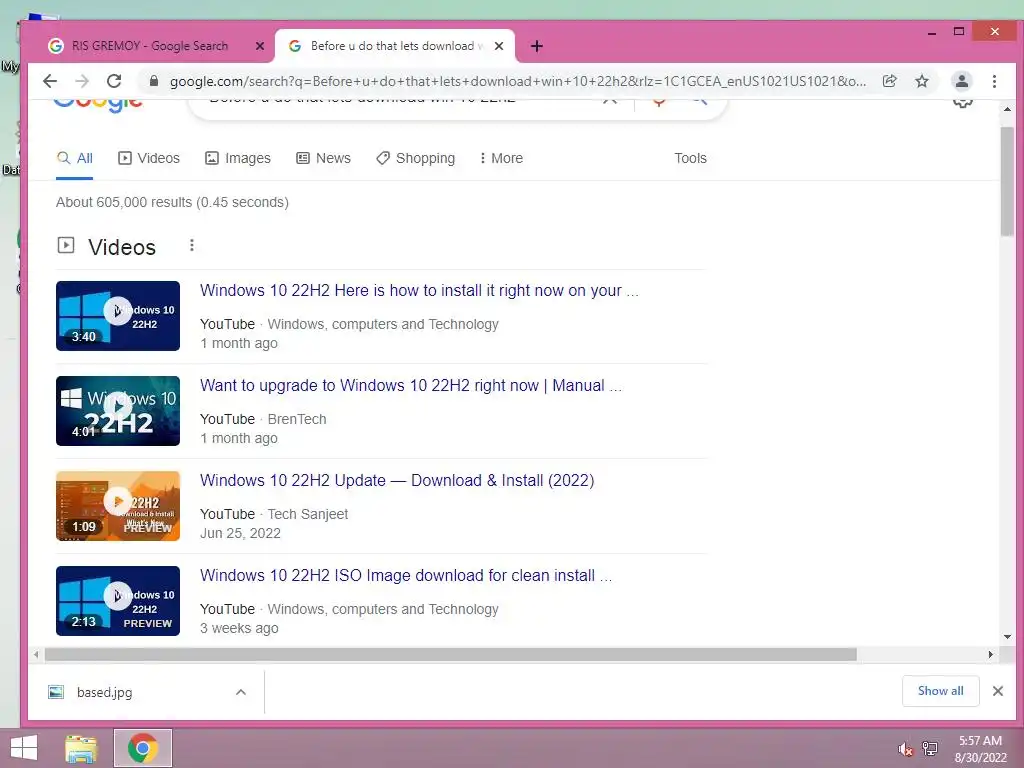
Task: Click the scroll up arrow on vertical scrollbar
Action: pyautogui.click(x=1007, y=108)
